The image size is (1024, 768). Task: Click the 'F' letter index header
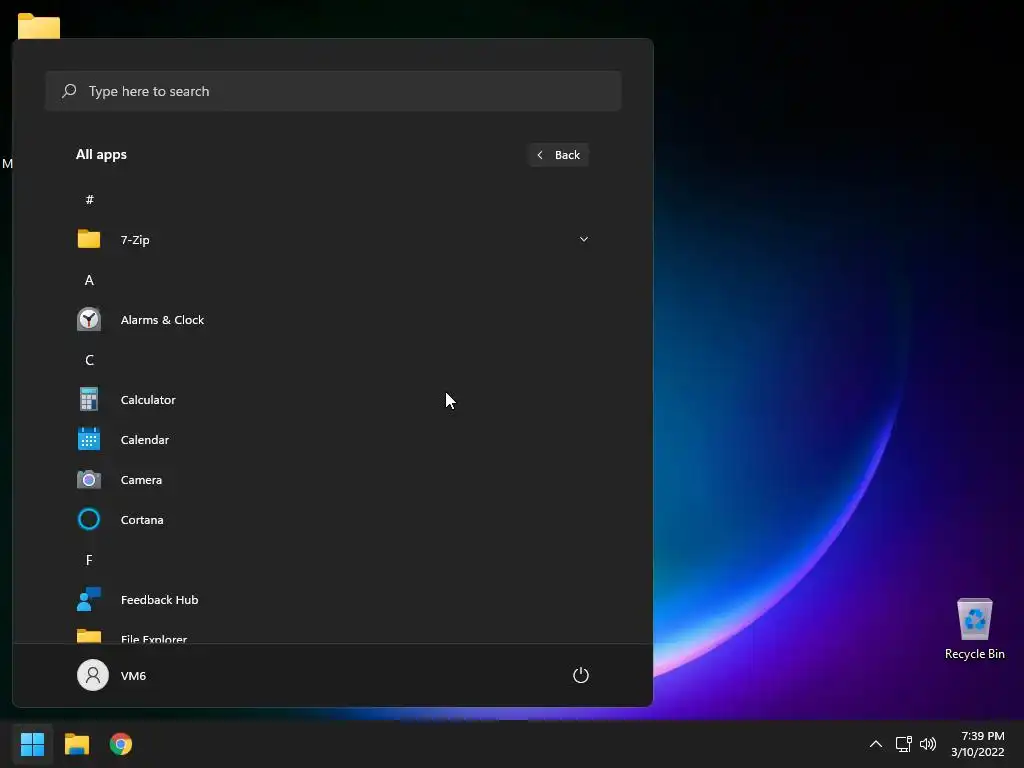tap(89, 560)
